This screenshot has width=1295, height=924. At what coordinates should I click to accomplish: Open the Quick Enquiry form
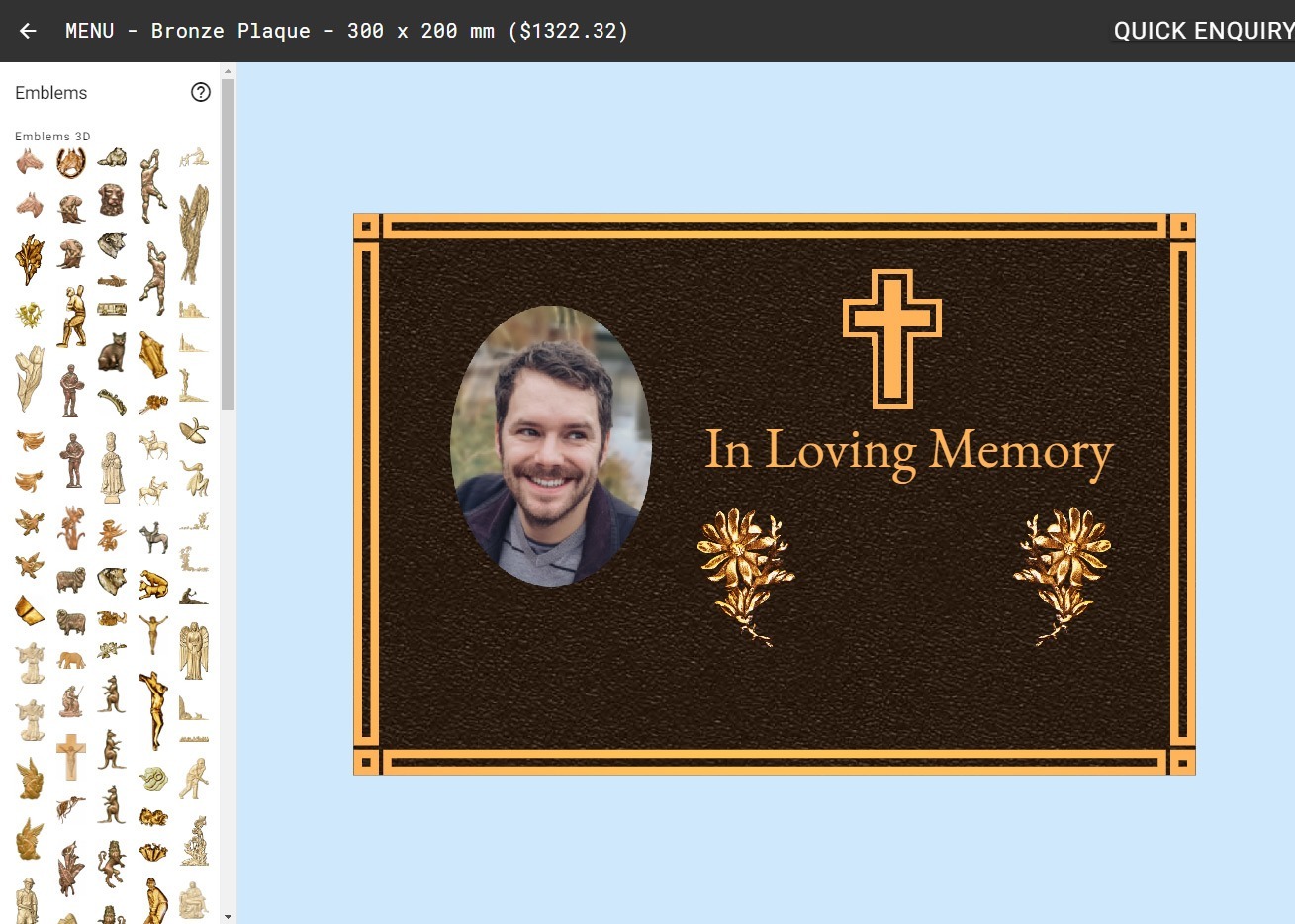point(1203,31)
